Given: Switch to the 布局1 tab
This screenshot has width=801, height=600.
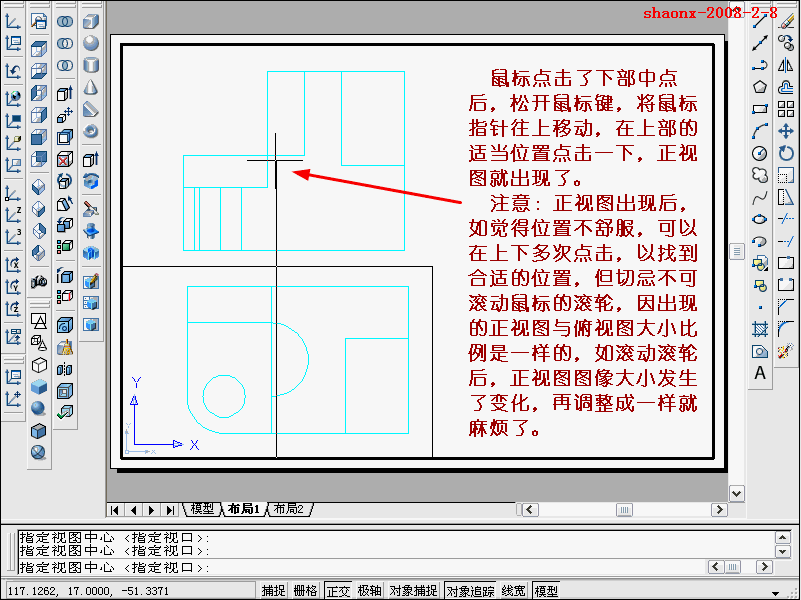Looking at the screenshot, I should (243, 509).
